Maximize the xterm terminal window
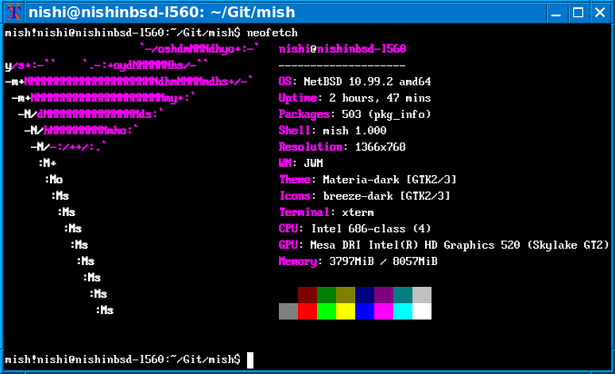Image resolution: width=615 pixels, height=374 pixels. 578,13
